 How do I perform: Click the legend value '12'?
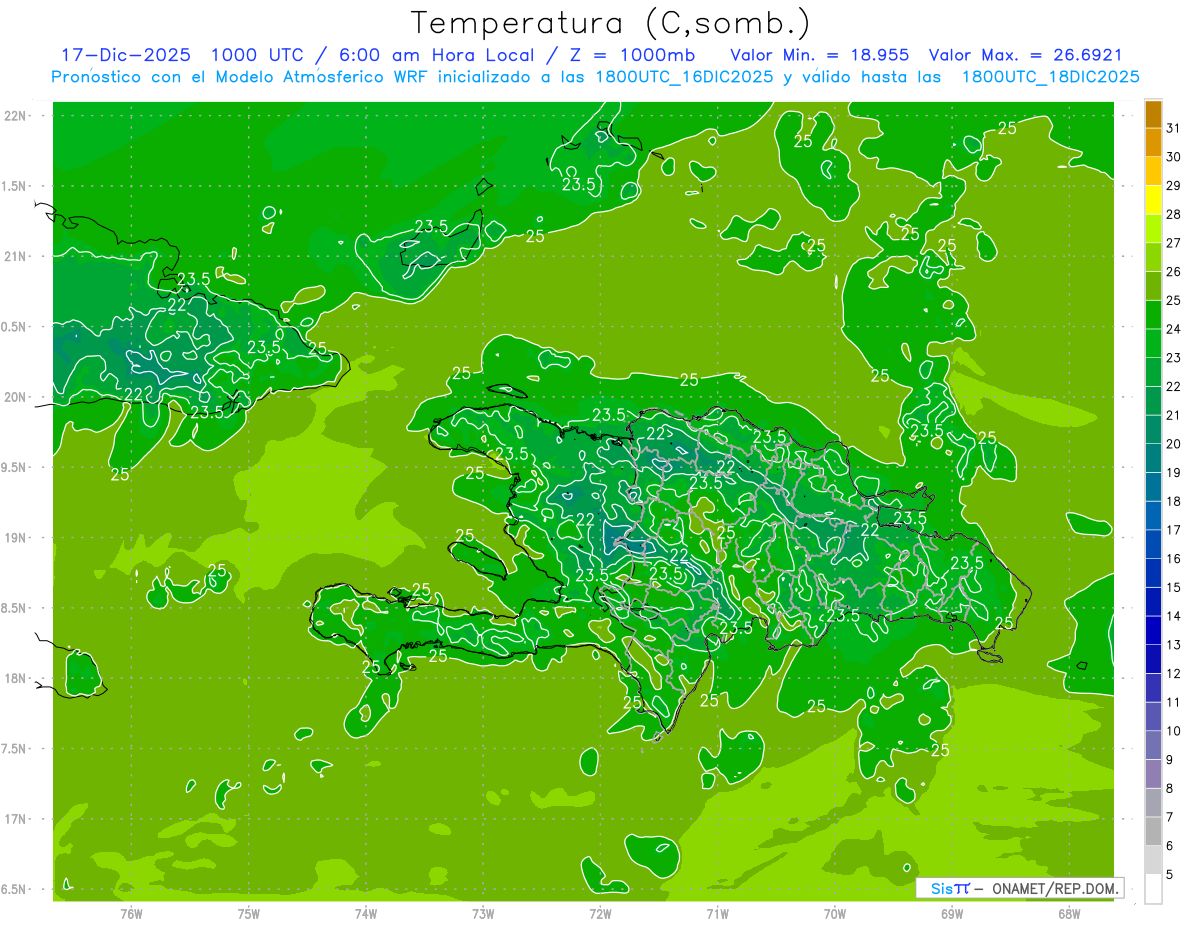click(x=1173, y=674)
